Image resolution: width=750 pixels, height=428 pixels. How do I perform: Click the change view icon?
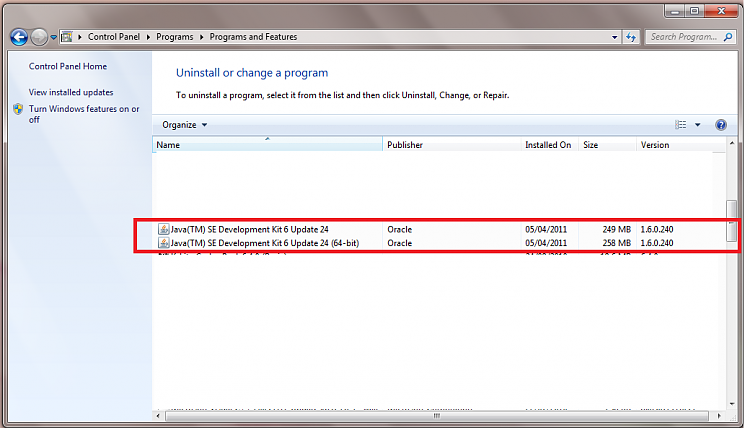pos(681,125)
